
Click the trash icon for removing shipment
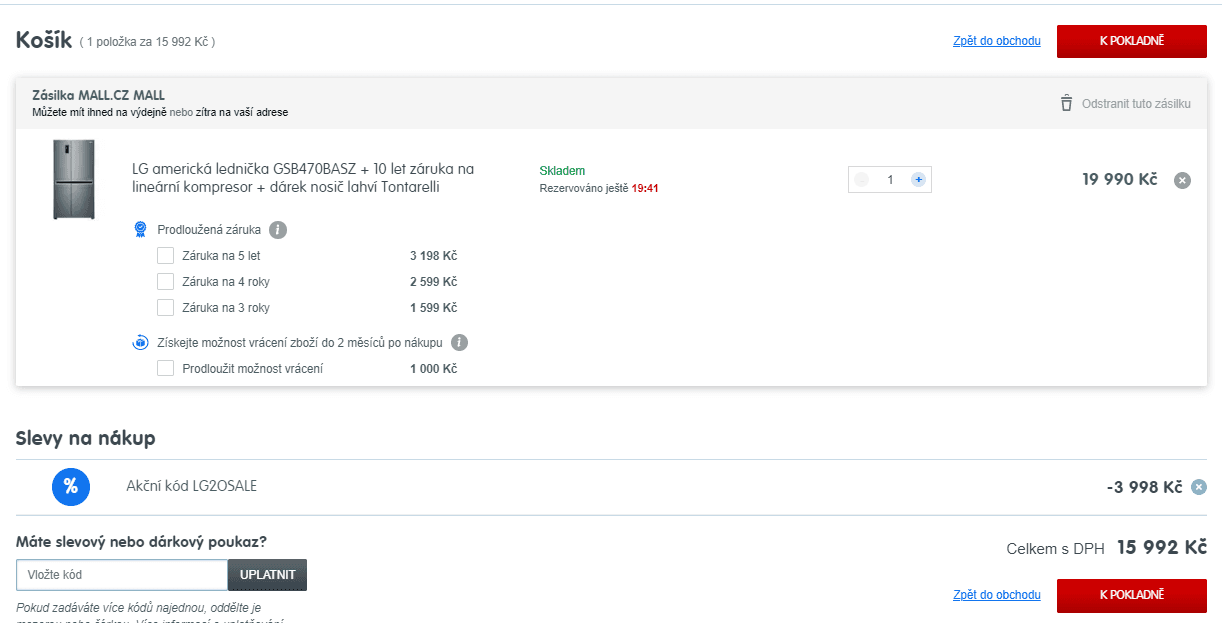1066,103
